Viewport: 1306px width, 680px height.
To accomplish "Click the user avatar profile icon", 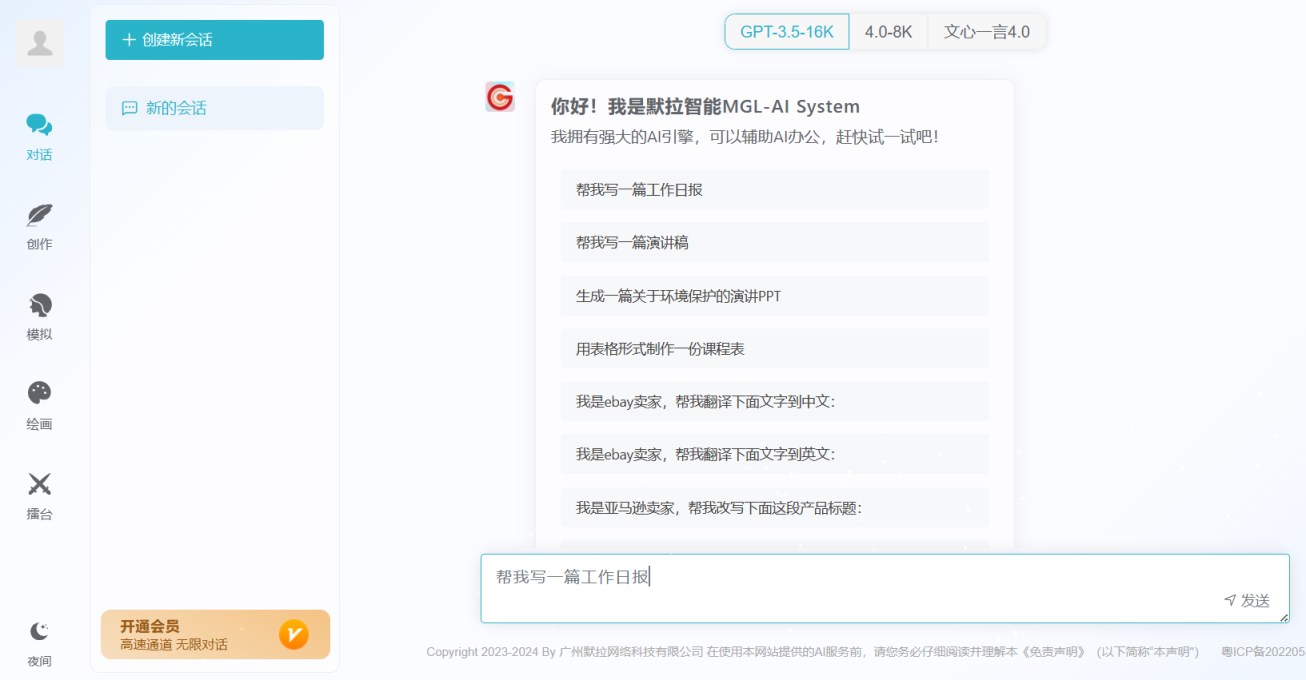I will point(40,44).
